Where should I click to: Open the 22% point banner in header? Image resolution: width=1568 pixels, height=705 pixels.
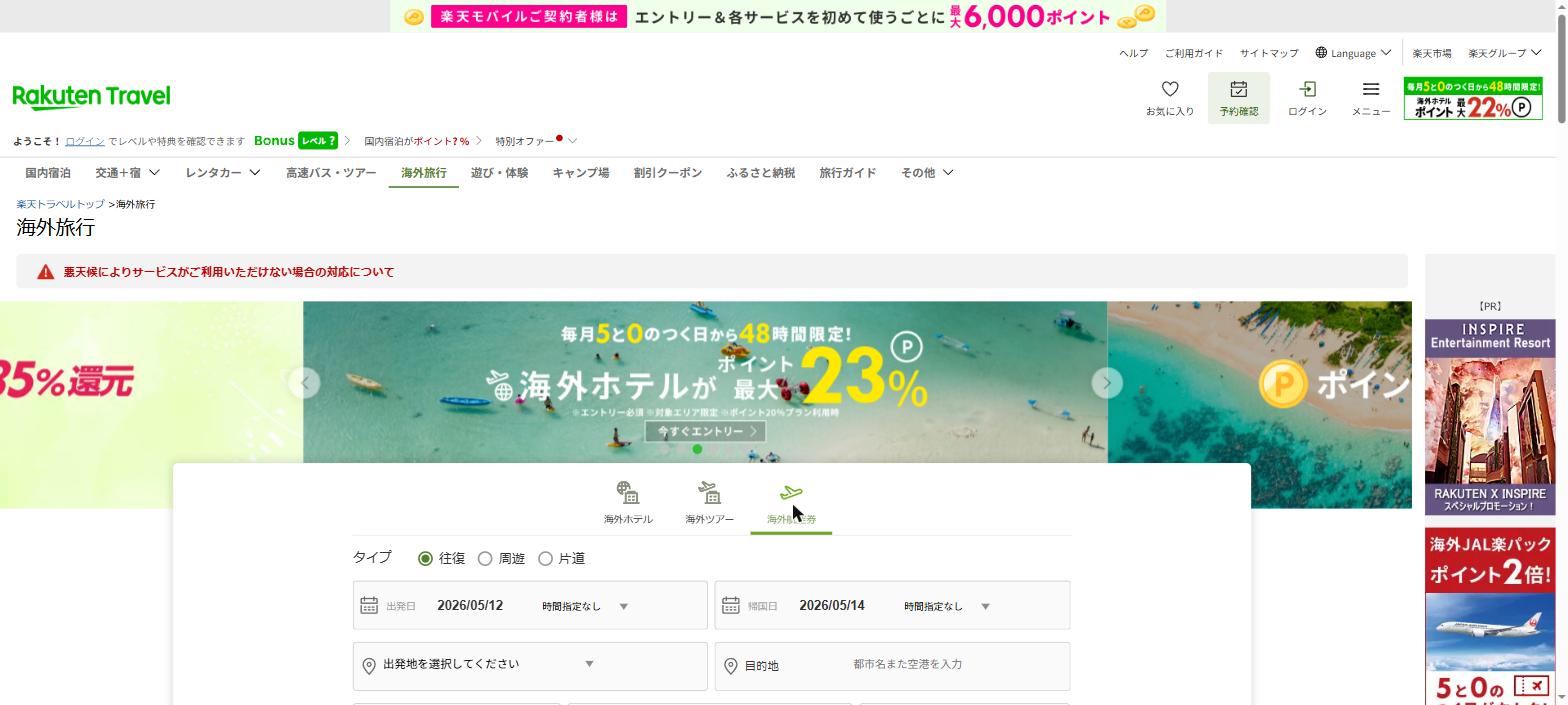click(1473, 98)
